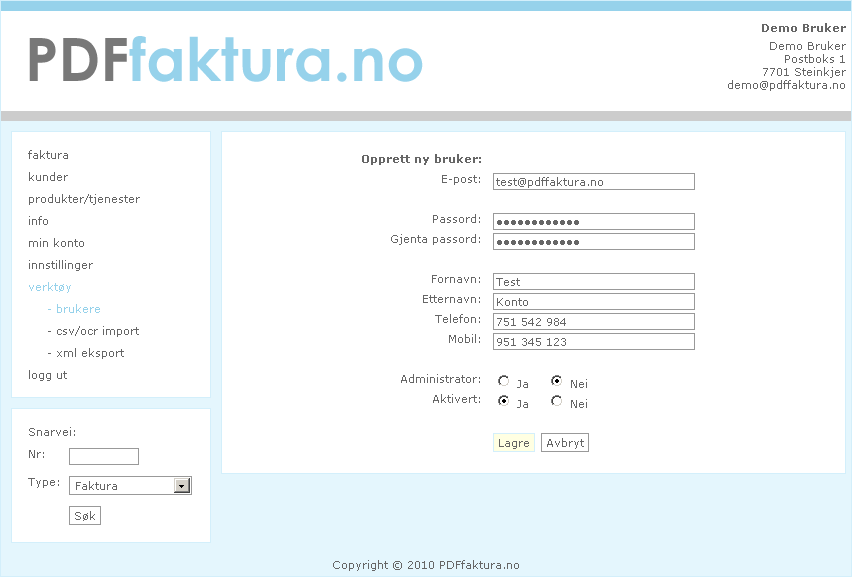This screenshot has height=577, width=852.
Task: Click the Snarvei Nr input
Action: tap(104, 456)
